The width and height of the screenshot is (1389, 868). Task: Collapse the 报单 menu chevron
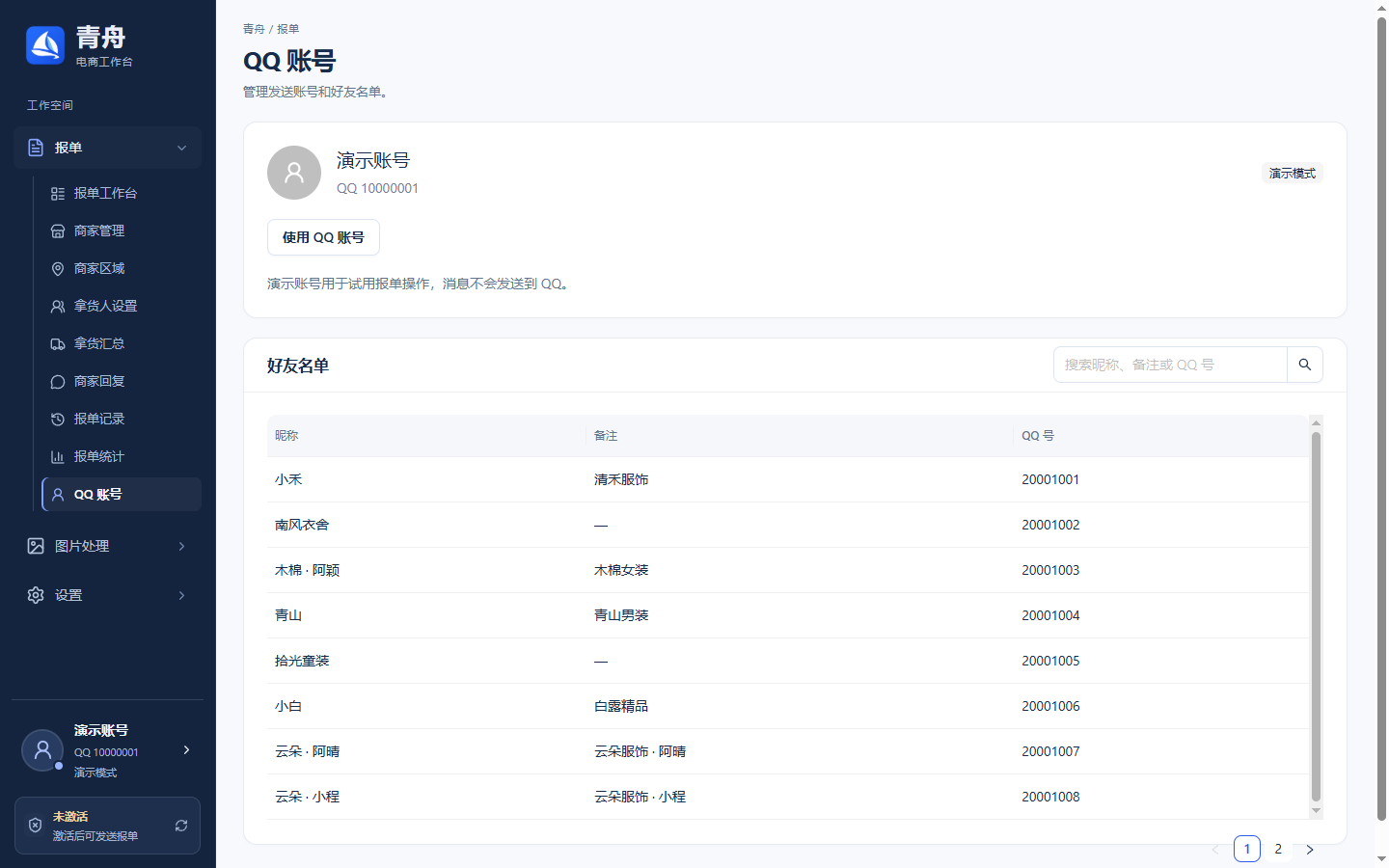181,148
